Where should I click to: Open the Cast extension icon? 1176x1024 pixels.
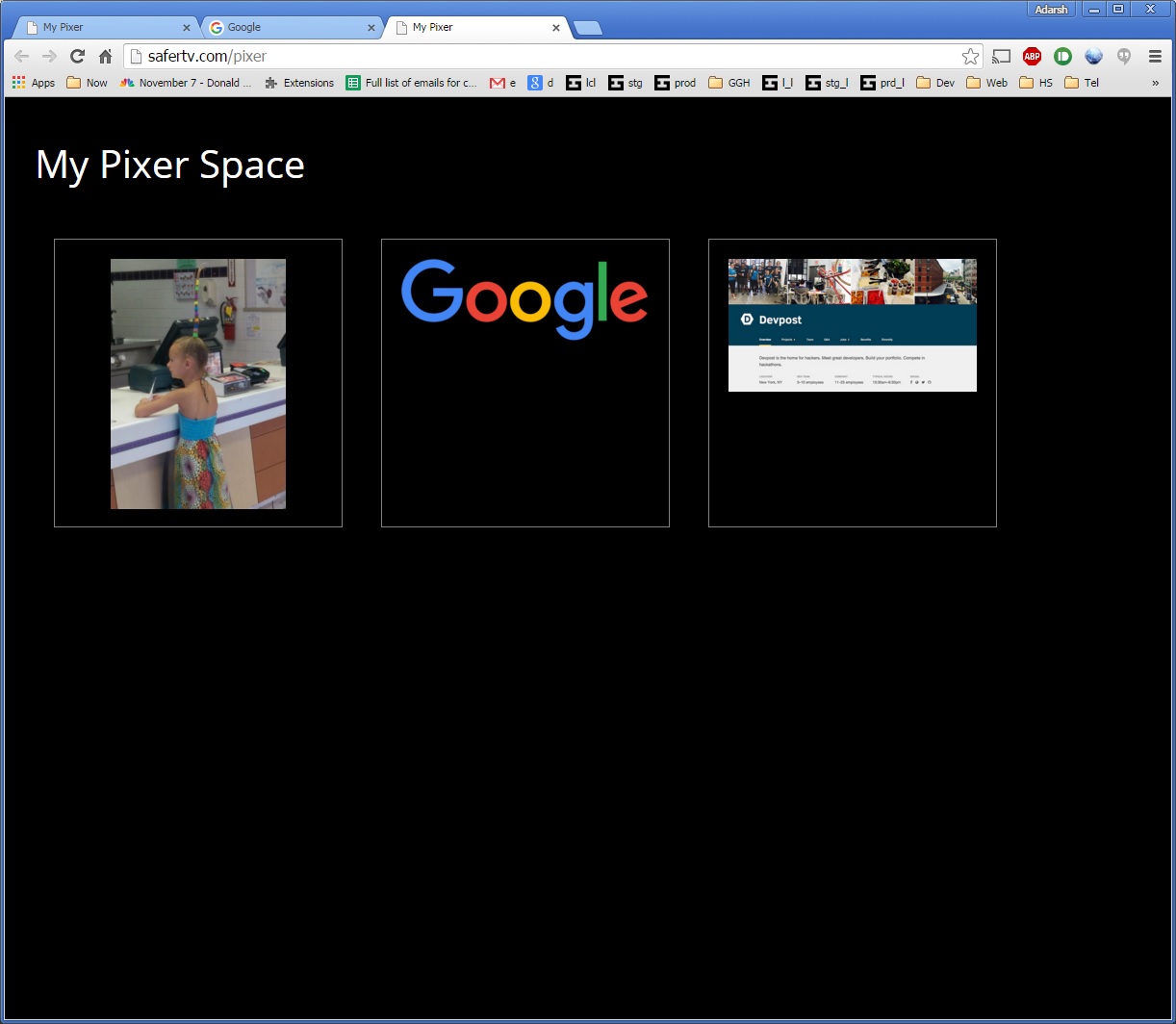[x=1002, y=57]
